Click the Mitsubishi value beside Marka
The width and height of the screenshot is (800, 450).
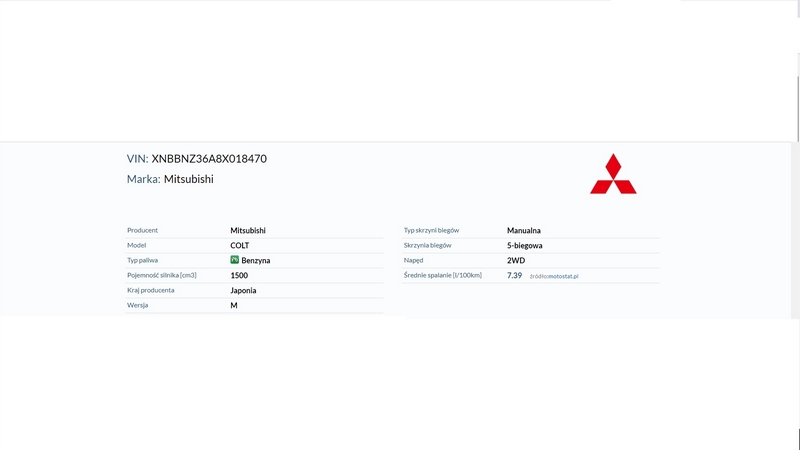[189, 179]
